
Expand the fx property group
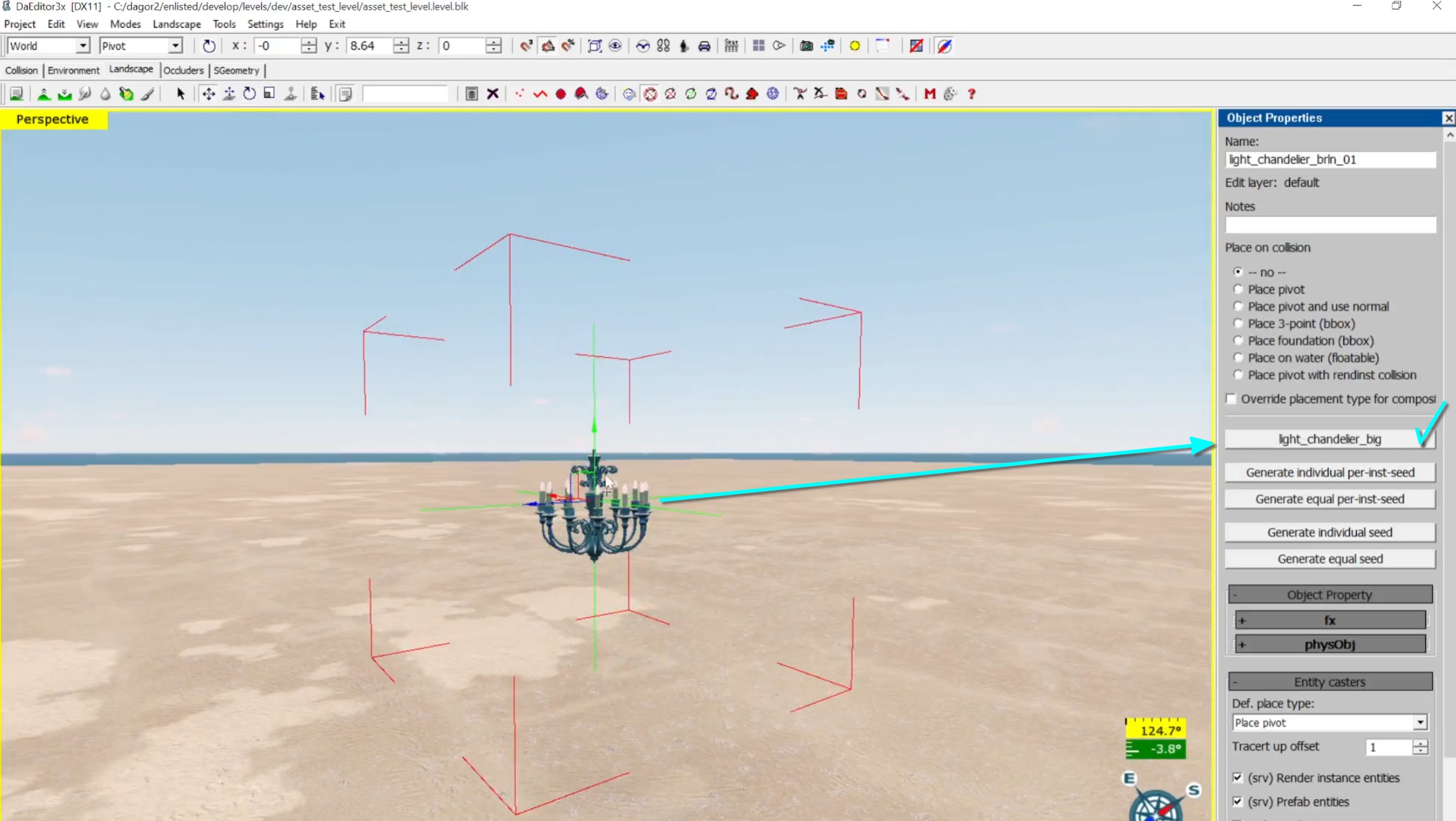tap(1330, 620)
